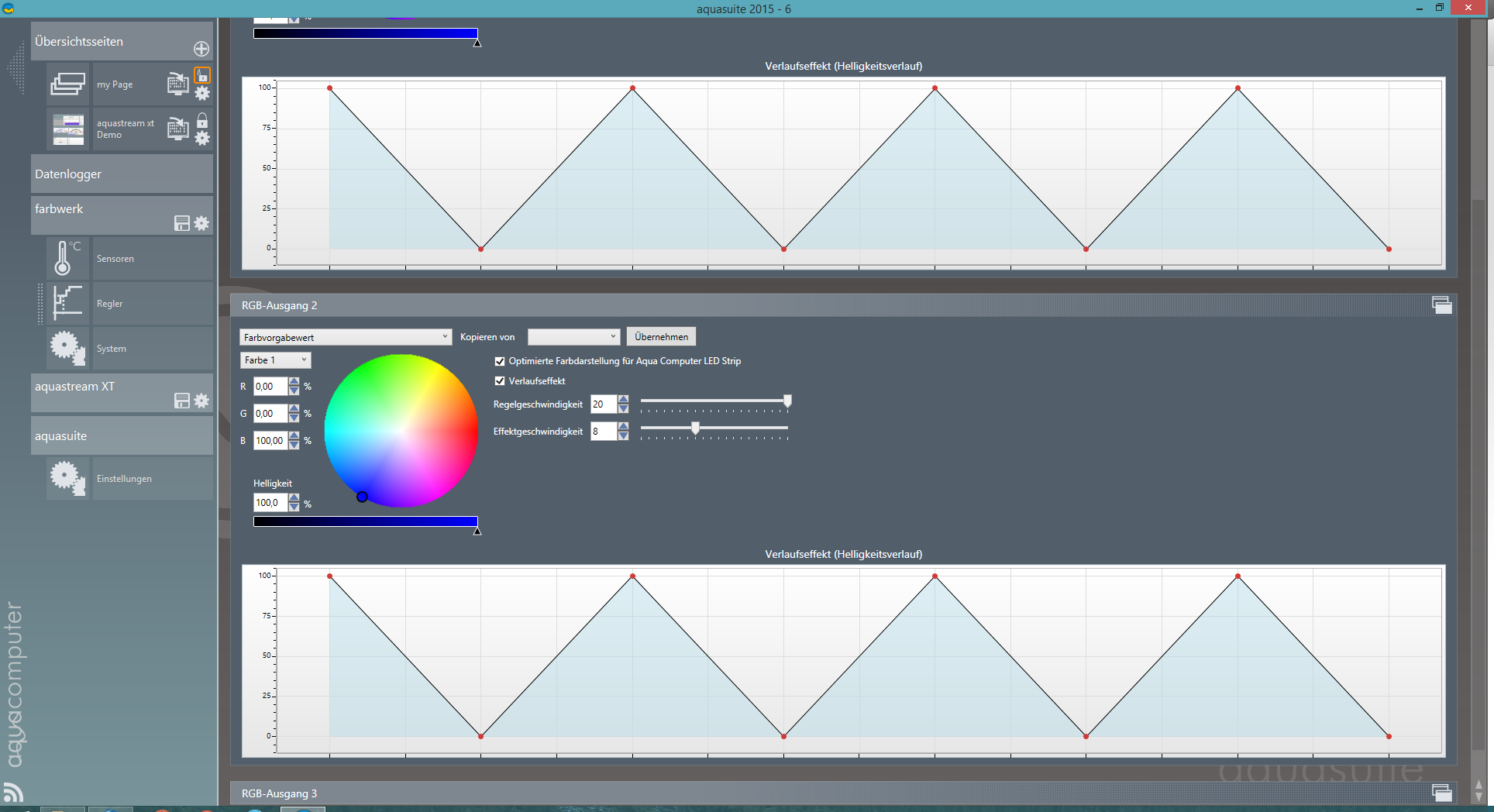Expand the Farbe 1 dropdown
Viewport: 1494px width, 812px height.
click(275, 360)
